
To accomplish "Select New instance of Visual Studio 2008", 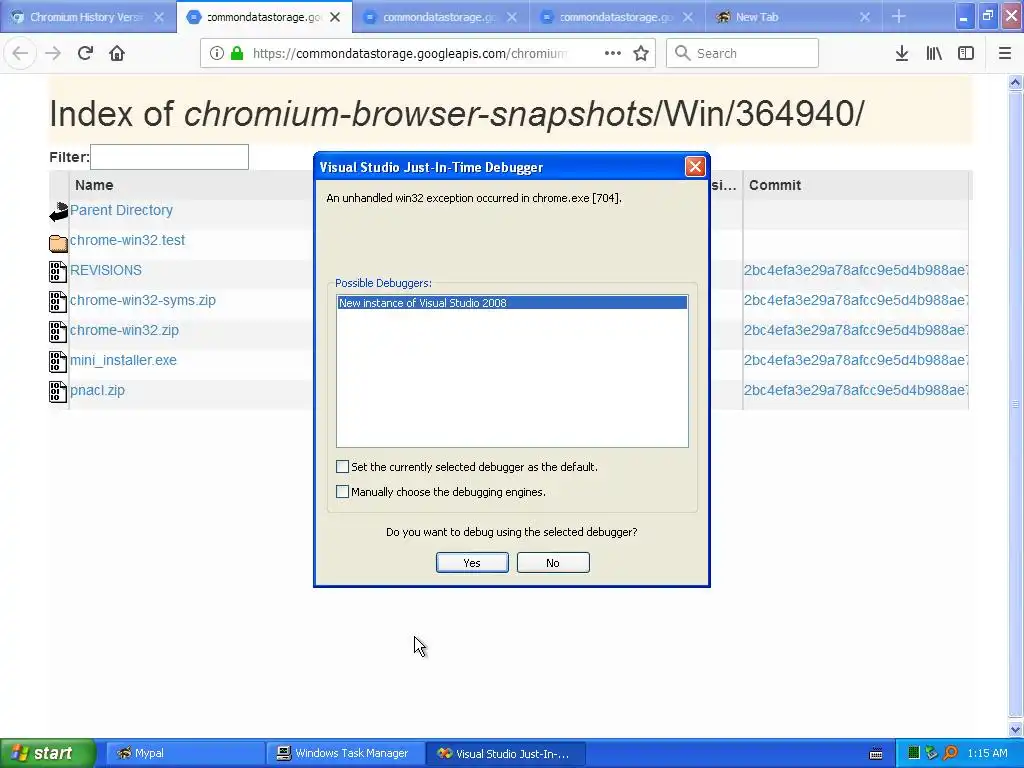I will coord(512,302).
